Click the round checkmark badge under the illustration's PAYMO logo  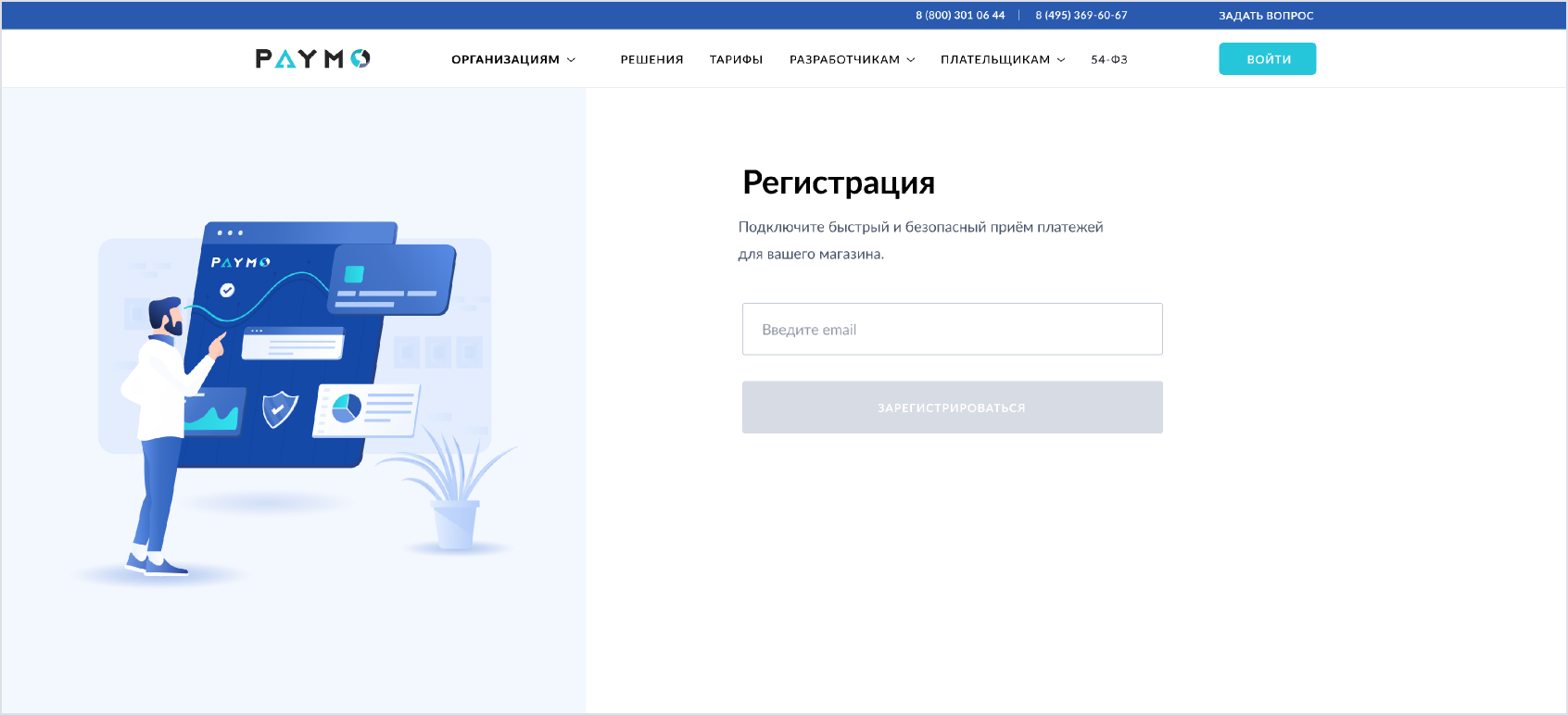pos(227,291)
